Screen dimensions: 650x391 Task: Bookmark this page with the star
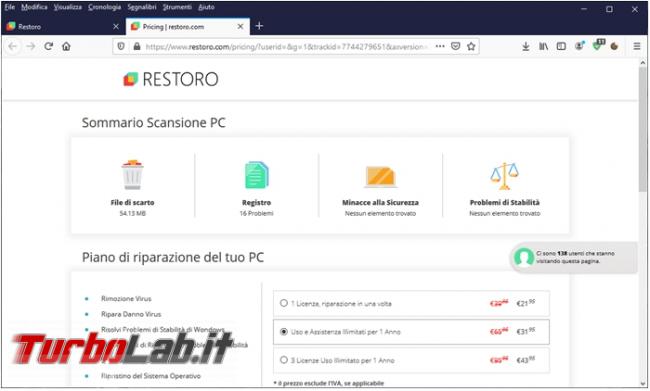point(471,46)
